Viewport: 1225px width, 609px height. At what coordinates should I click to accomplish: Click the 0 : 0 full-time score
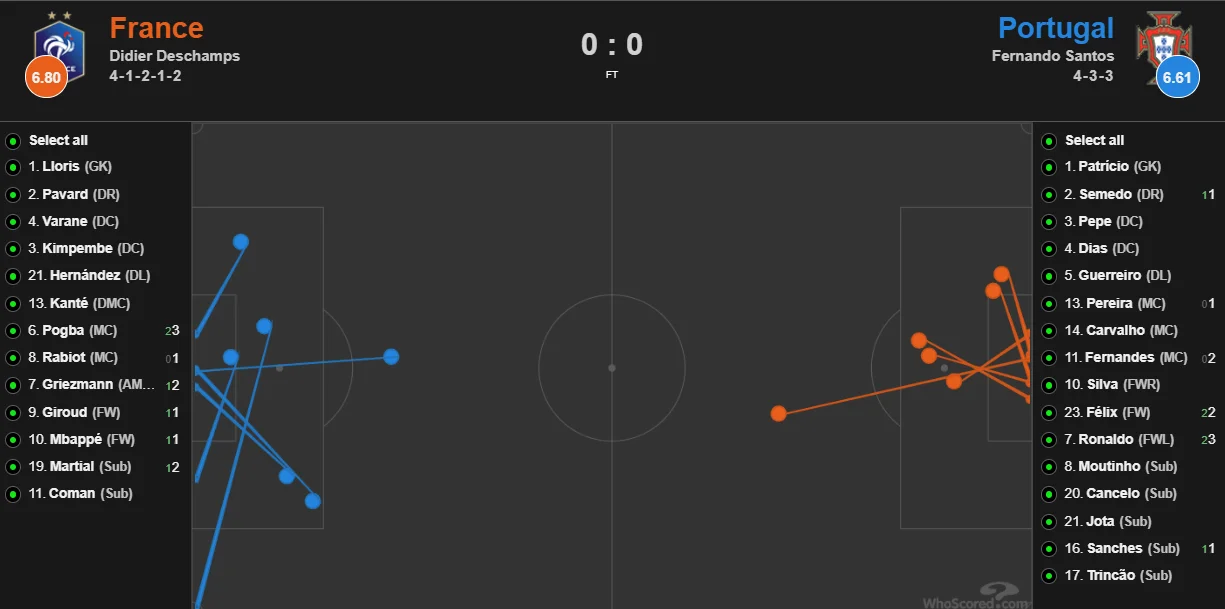click(611, 45)
